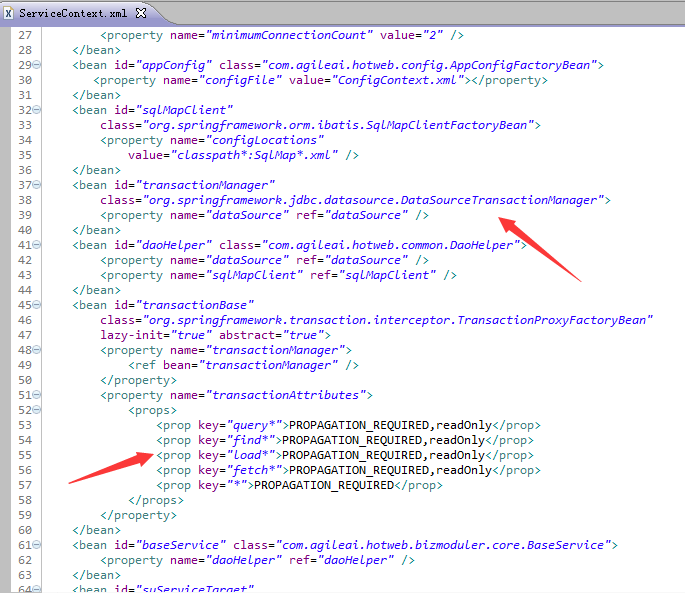Collapse the transactionBase bean at line 45

pyautogui.click(x=37, y=305)
